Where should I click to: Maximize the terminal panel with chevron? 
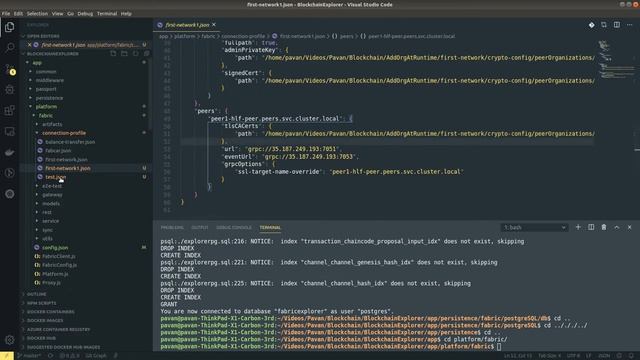(x=617, y=227)
